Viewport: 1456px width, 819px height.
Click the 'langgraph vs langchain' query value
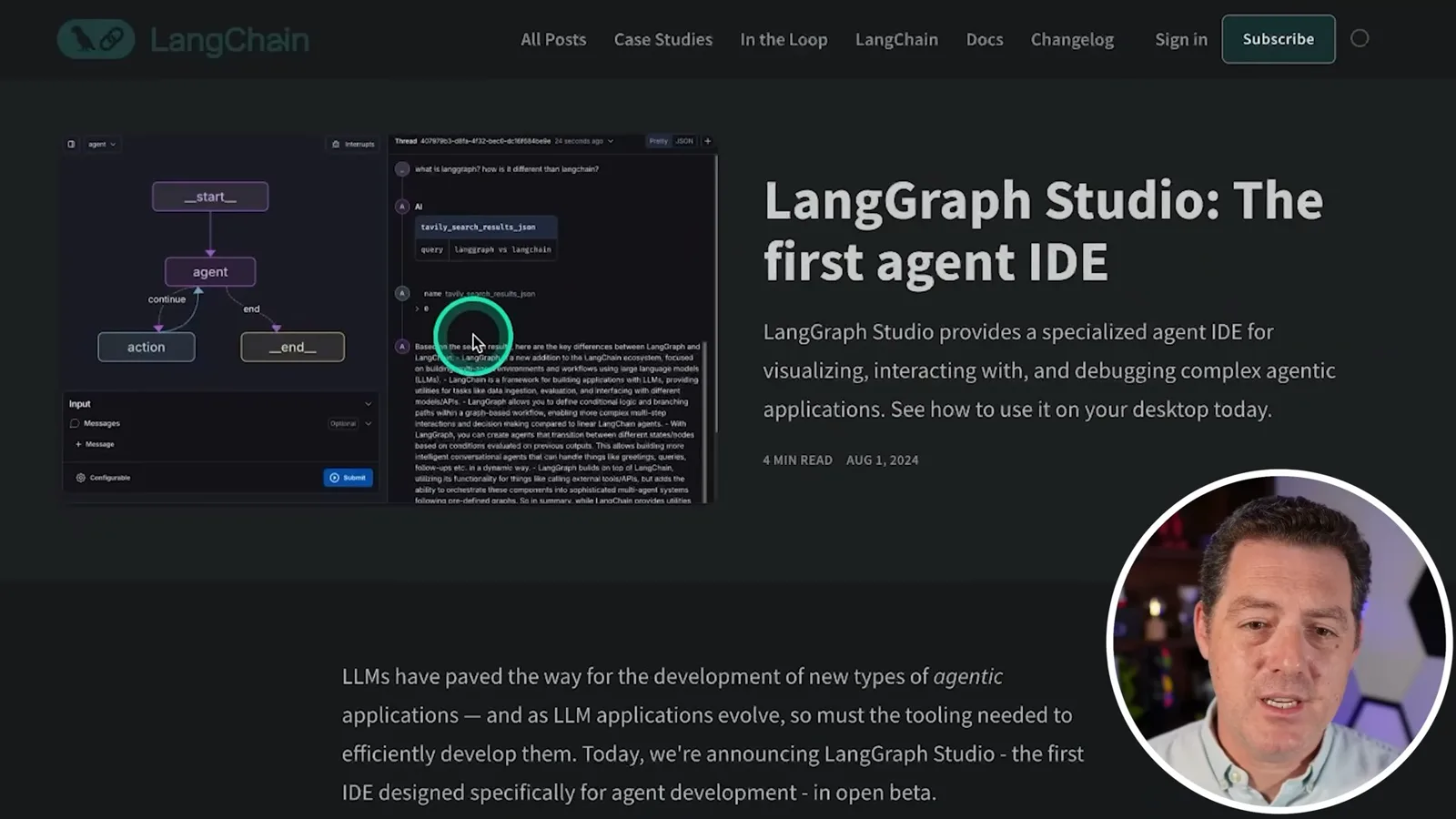[502, 249]
